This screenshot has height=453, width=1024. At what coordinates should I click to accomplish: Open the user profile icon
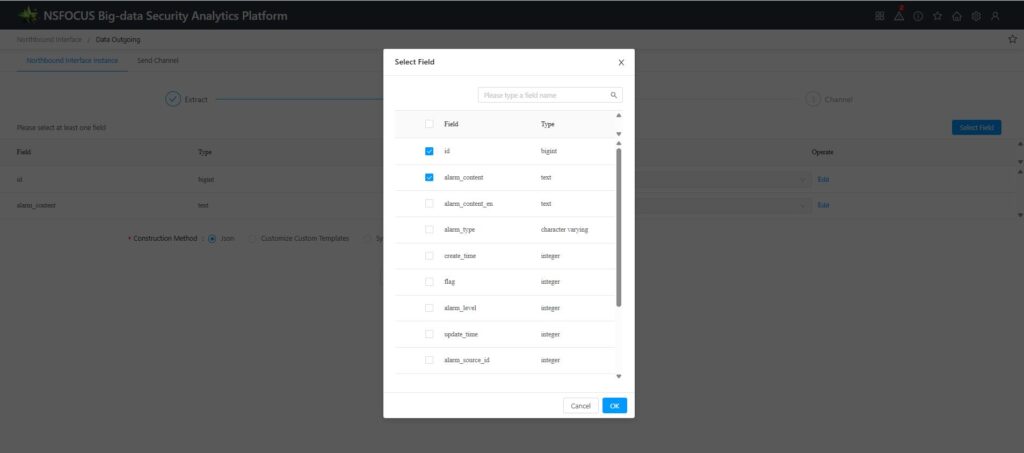995,16
